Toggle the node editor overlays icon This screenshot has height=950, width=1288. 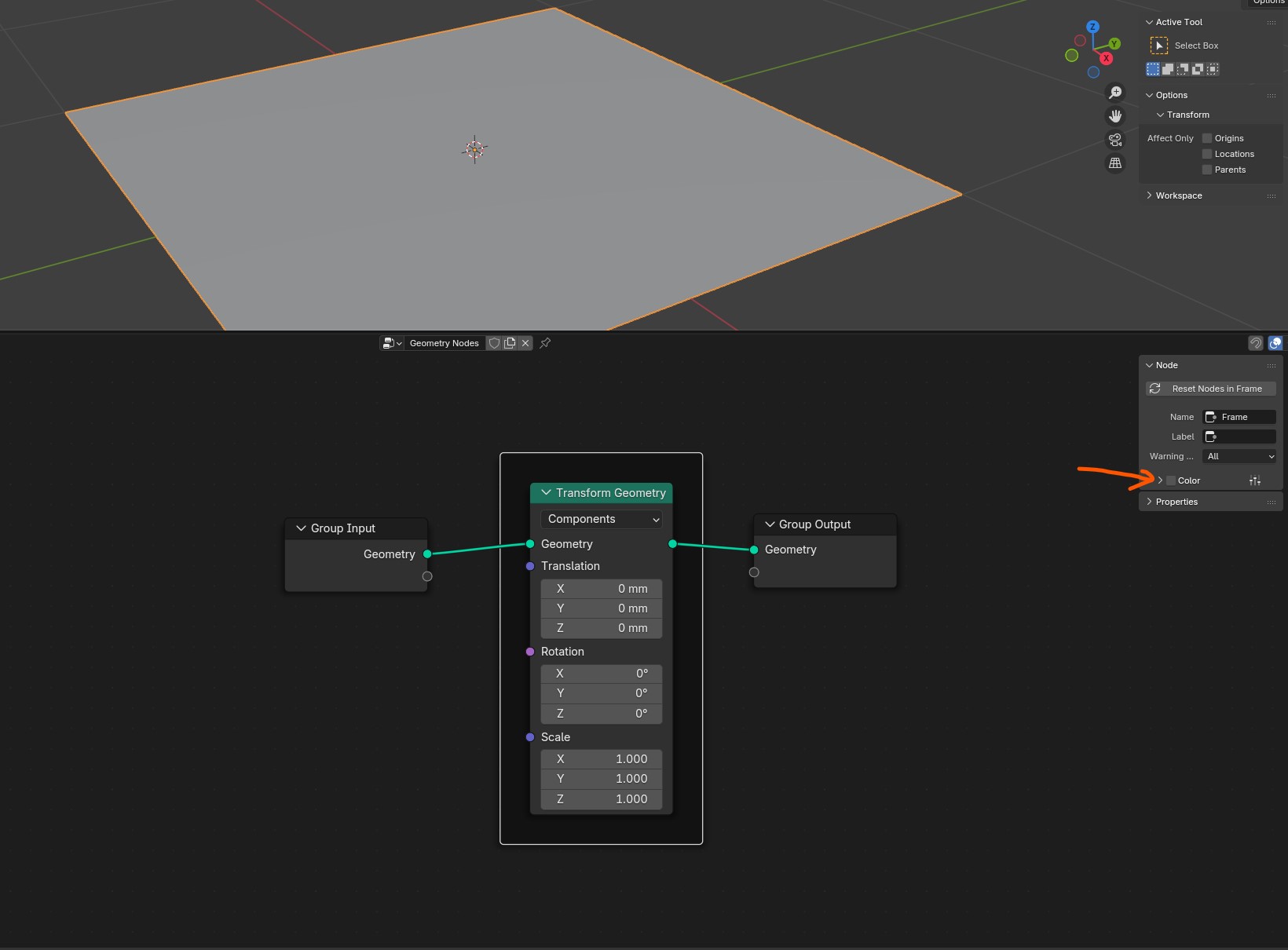coord(1275,343)
